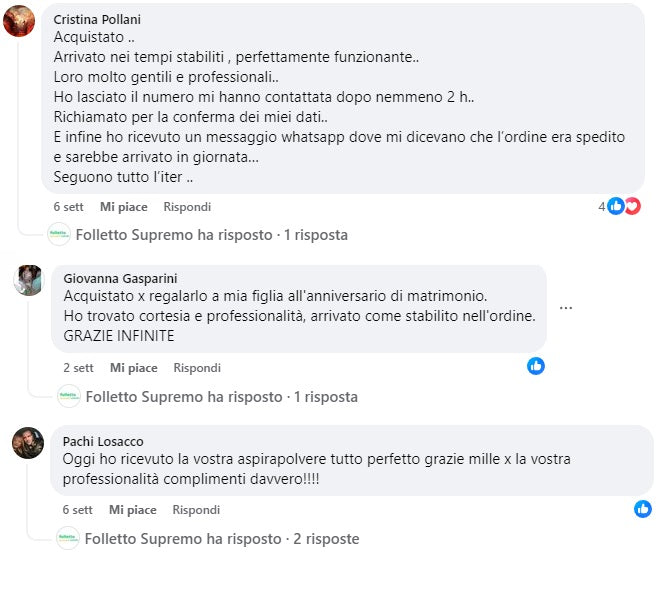
Task: Click like reaction on Giovanna's comment
Action: click(536, 366)
